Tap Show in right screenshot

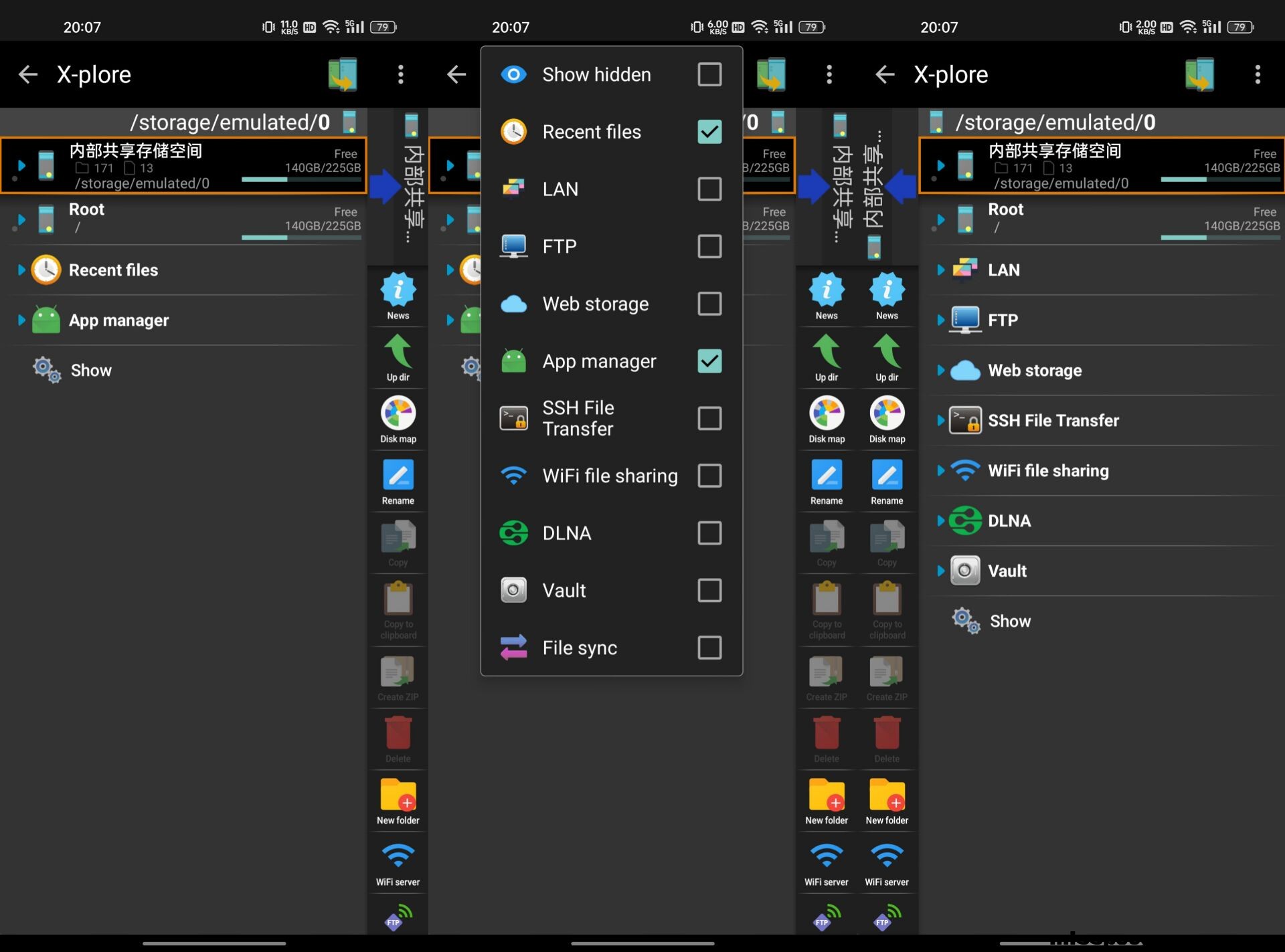1010,622
